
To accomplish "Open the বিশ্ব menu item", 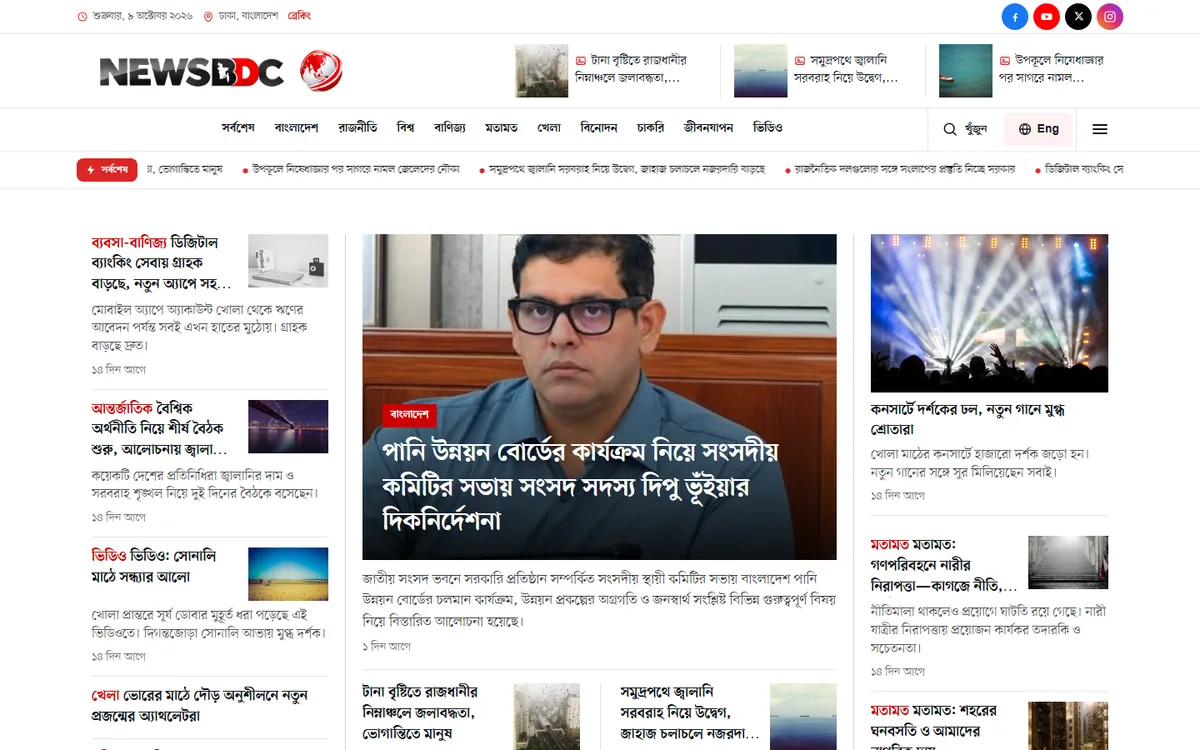I will [405, 128].
